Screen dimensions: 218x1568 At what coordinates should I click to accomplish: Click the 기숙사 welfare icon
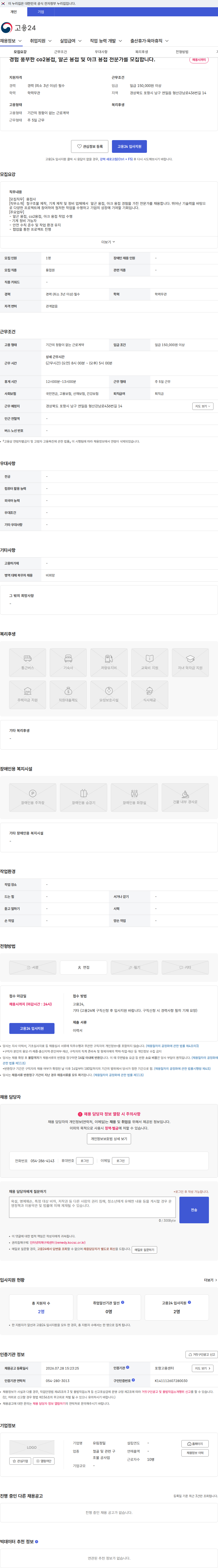click(x=68, y=662)
